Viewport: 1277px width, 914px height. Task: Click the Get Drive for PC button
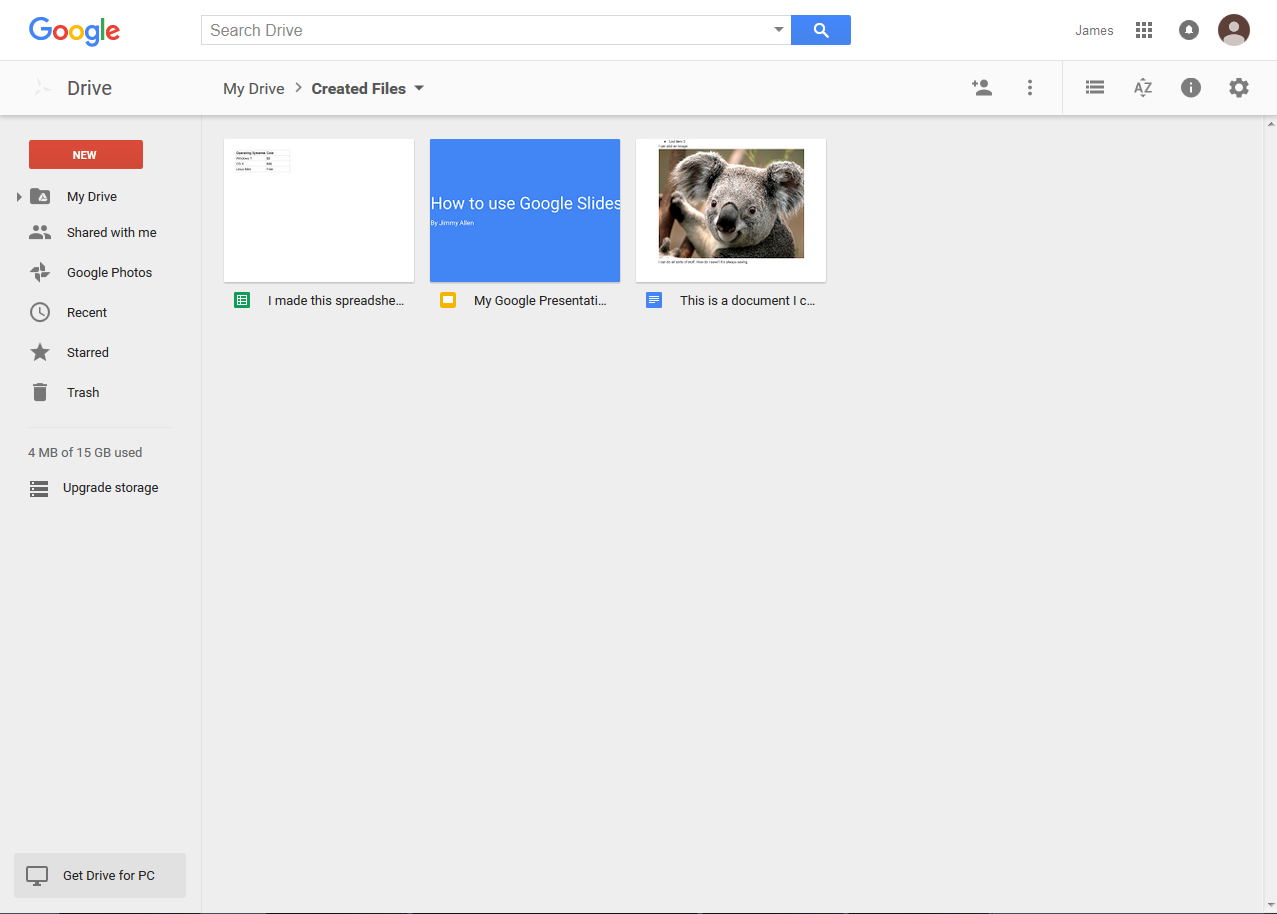coord(100,875)
